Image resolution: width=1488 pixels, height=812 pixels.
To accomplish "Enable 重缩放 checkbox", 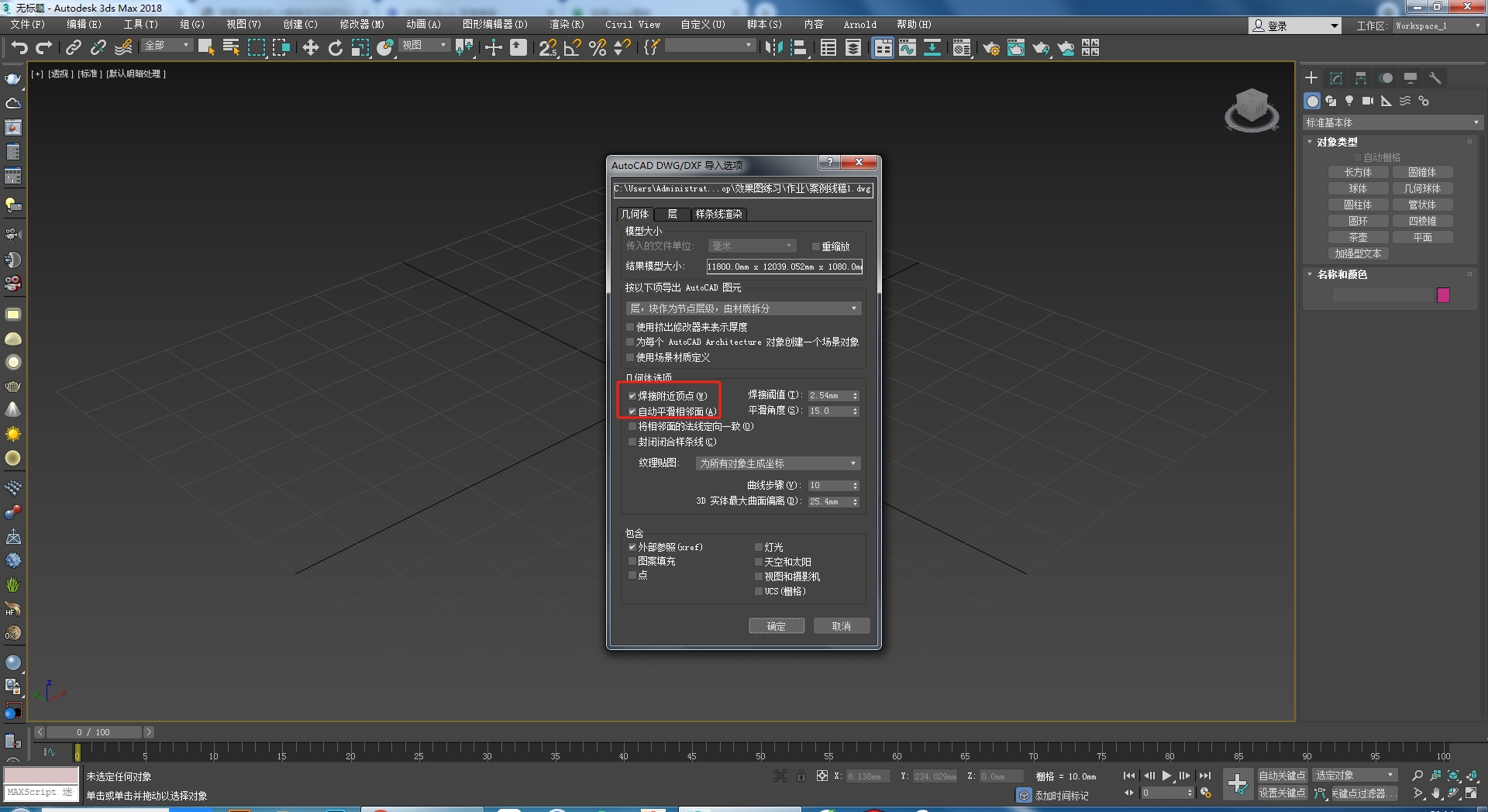I will tap(816, 246).
